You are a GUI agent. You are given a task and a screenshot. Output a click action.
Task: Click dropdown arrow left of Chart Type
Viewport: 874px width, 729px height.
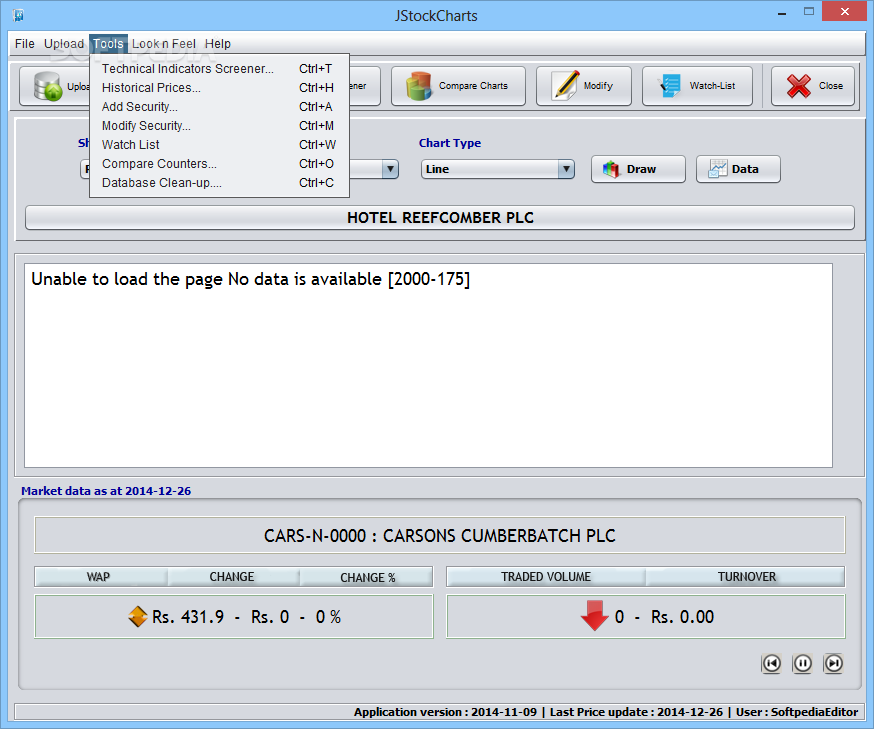390,169
